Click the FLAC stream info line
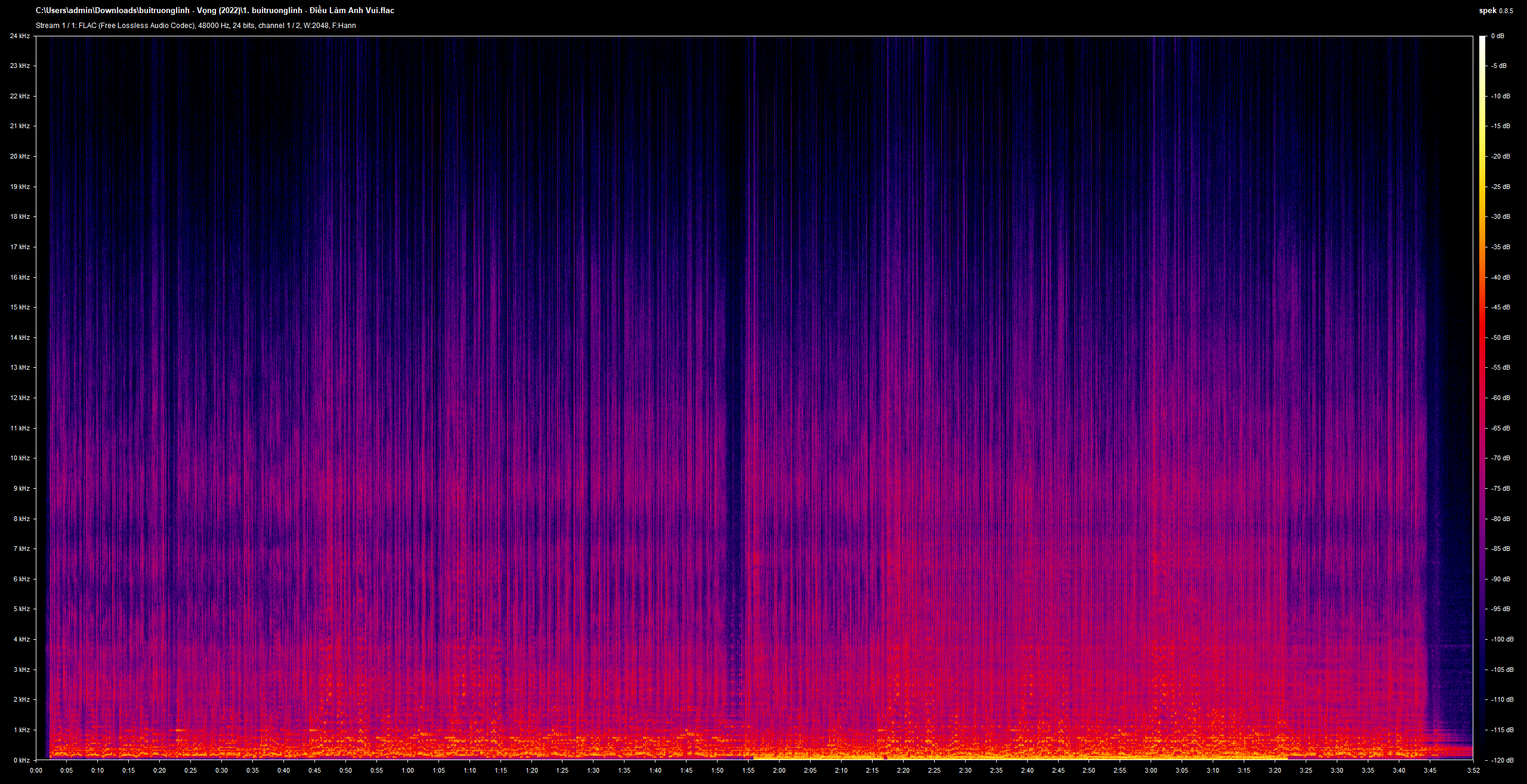 coord(196,26)
